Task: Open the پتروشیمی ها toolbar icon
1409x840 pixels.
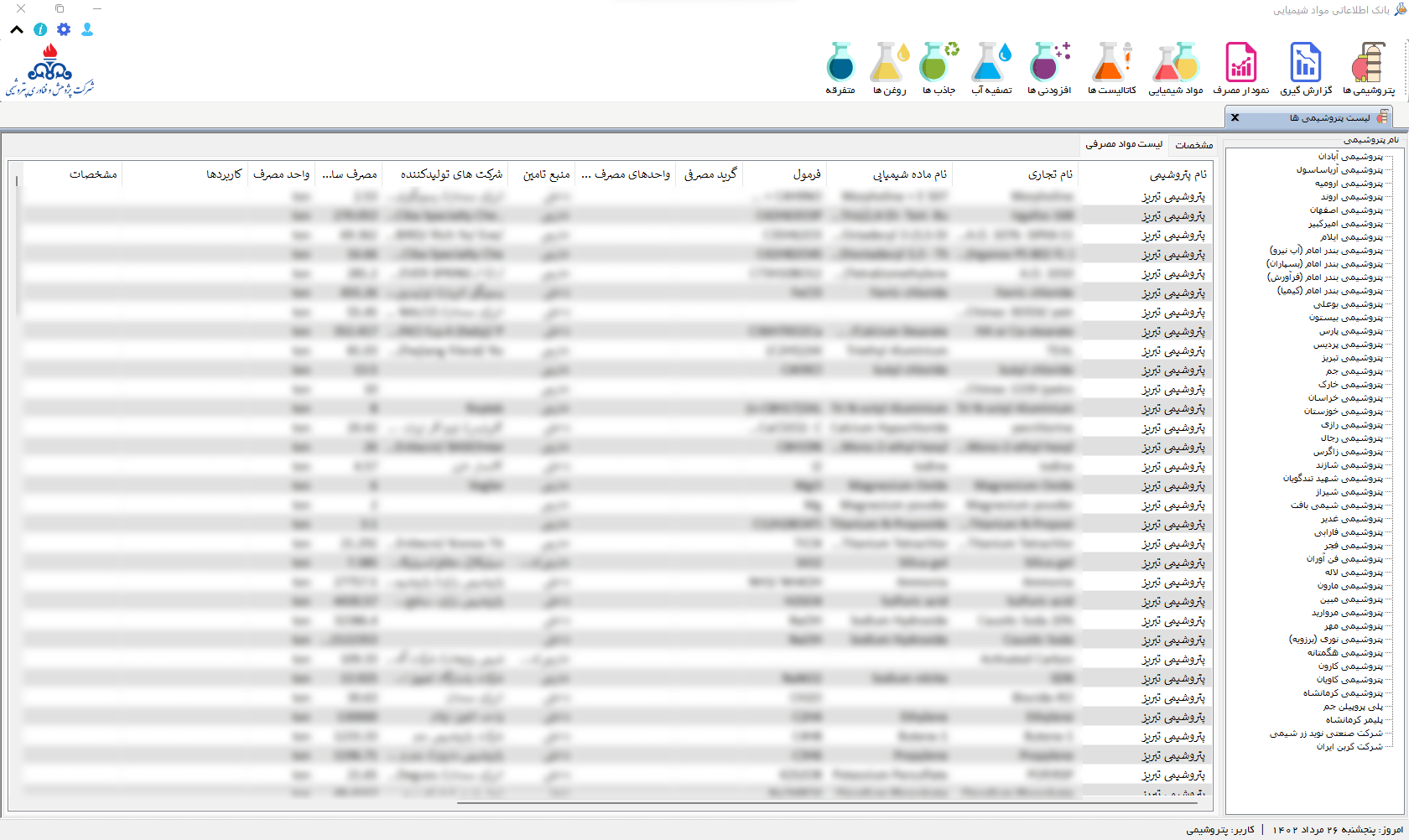Action: [1368, 69]
